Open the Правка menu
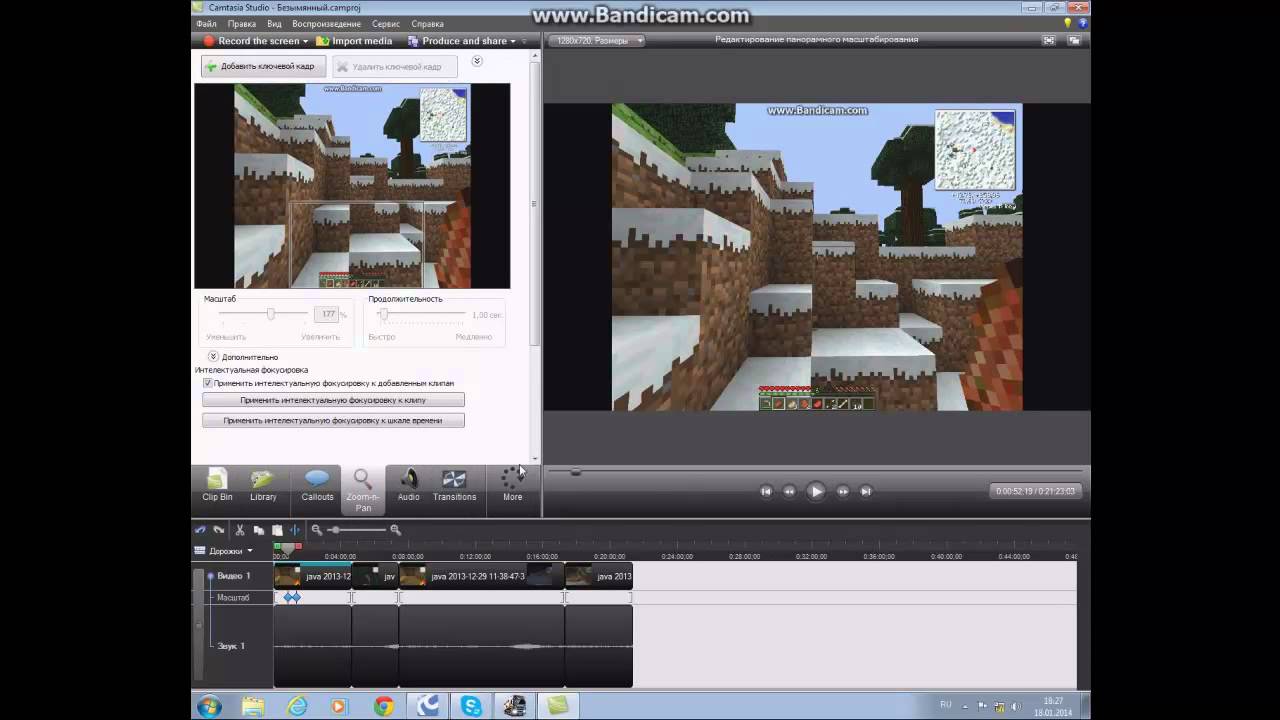 (241, 24)
